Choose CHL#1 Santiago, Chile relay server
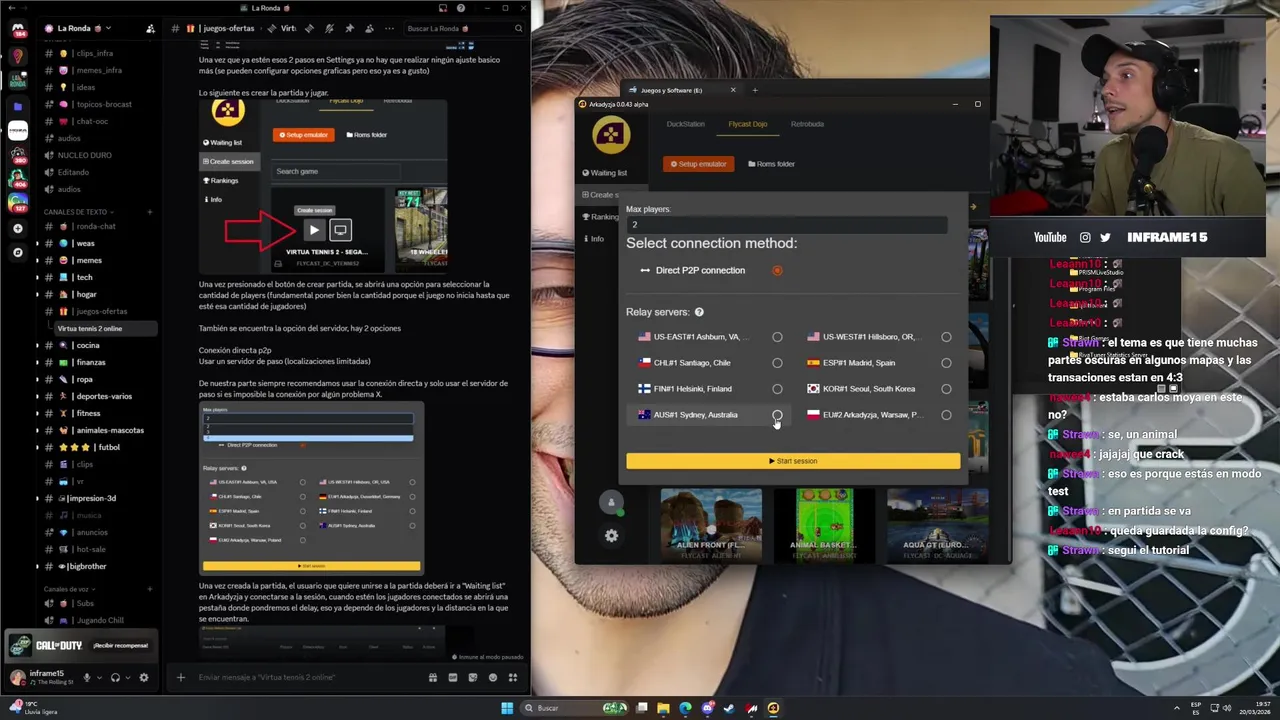 point(777,363)
